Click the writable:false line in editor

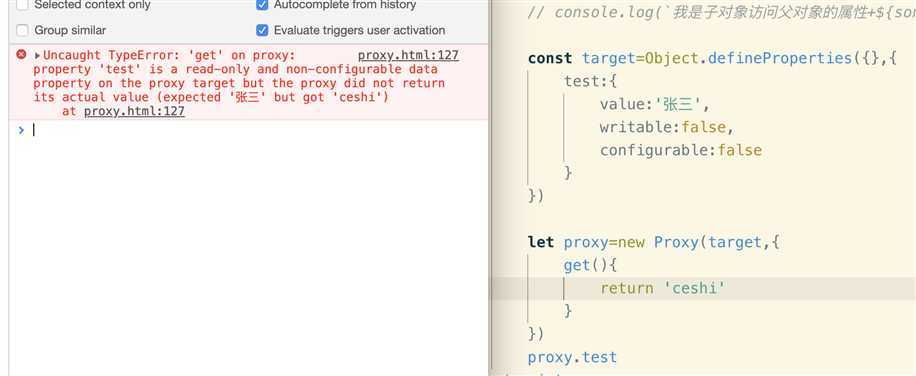point(667,127)
